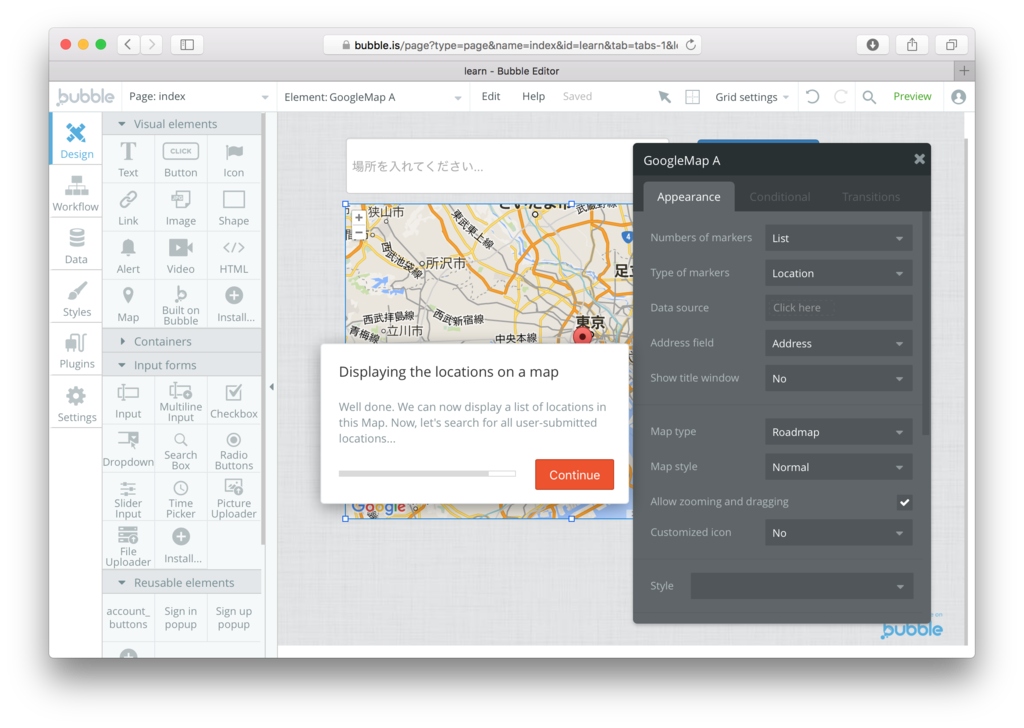The image size is (1024, 728).
Task: Click the Continue button
Action: [x=574, y=475]
